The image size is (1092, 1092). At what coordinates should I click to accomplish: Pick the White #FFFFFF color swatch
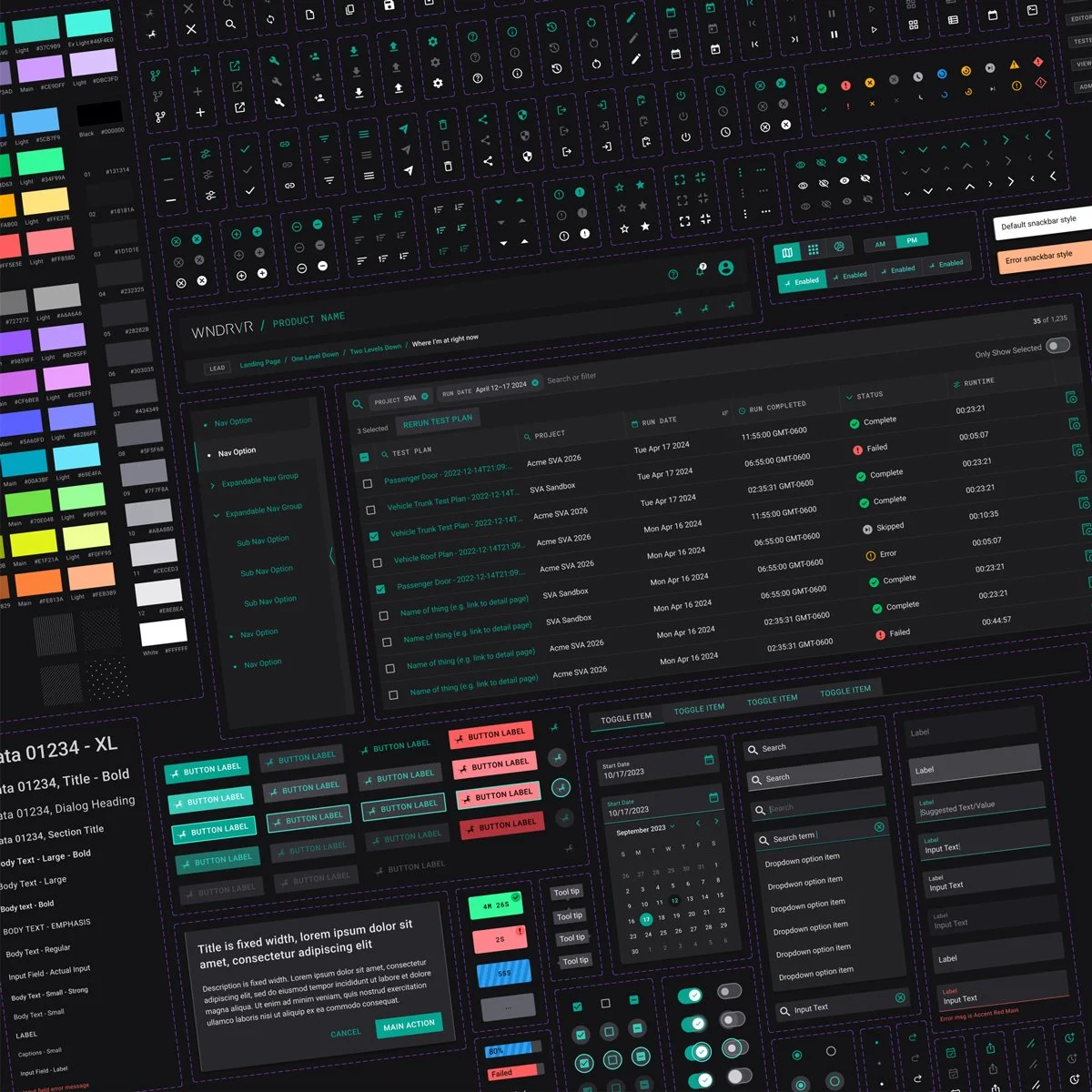pyautogui.click(x=164, y=633)
